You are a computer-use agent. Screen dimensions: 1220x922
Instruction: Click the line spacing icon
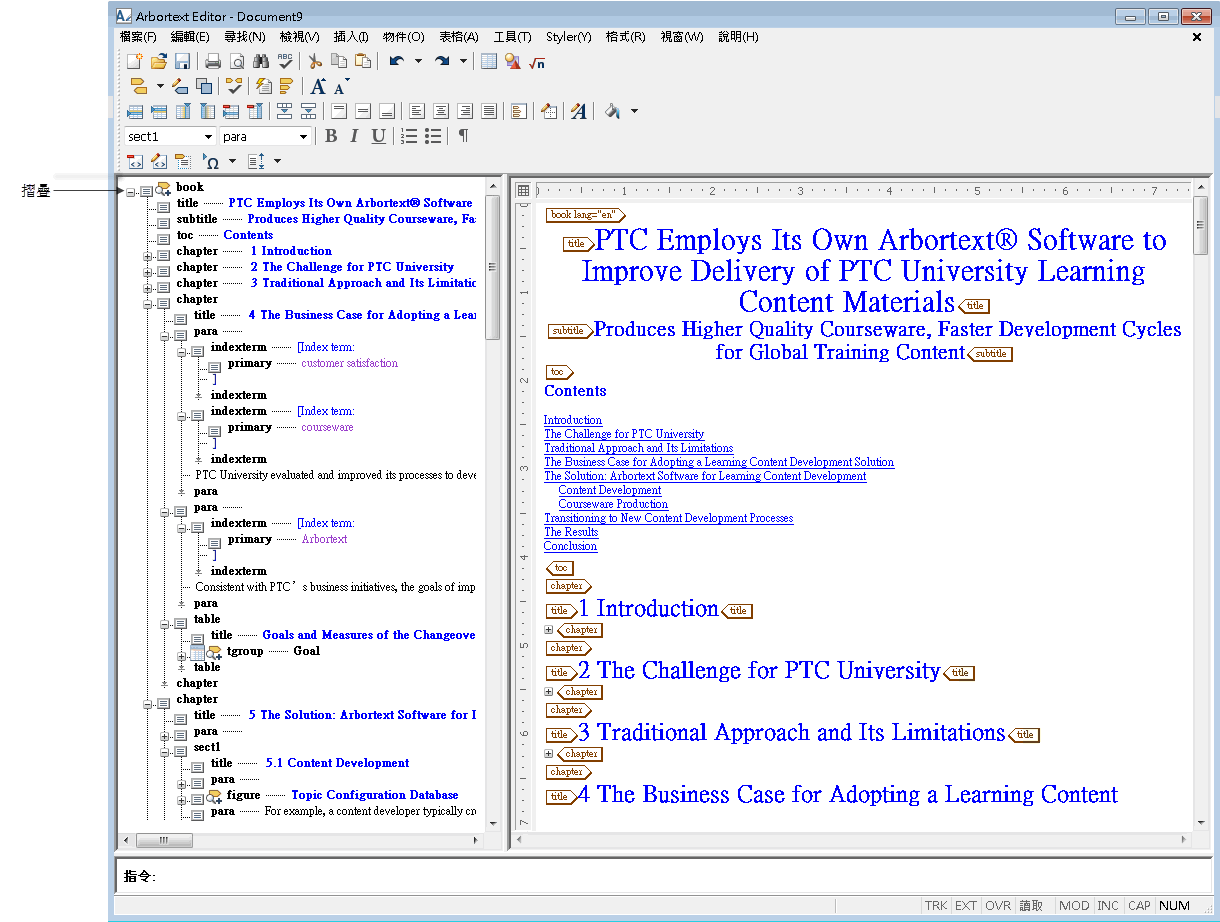coord(256,161)
